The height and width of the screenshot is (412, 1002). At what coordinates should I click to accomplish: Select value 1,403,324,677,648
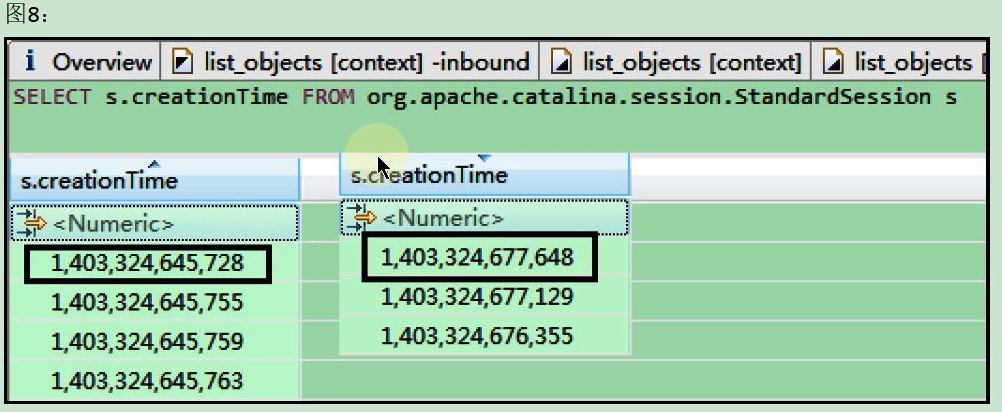point(477,257)
